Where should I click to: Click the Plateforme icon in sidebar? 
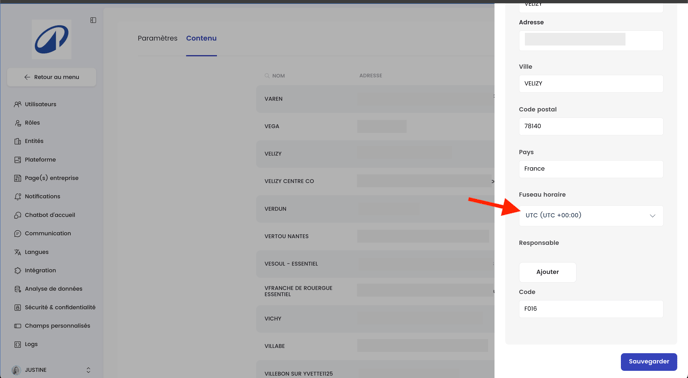pyautogui.click(x=17, y=160)
